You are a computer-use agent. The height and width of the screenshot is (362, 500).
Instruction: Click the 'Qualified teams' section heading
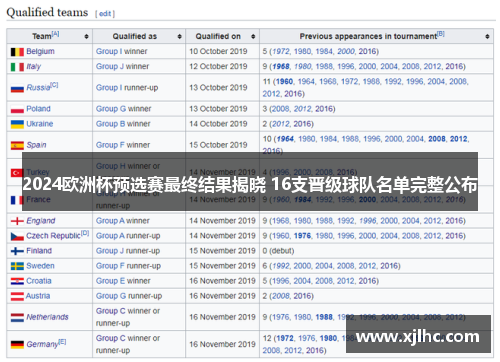click(x=47, y=12)
